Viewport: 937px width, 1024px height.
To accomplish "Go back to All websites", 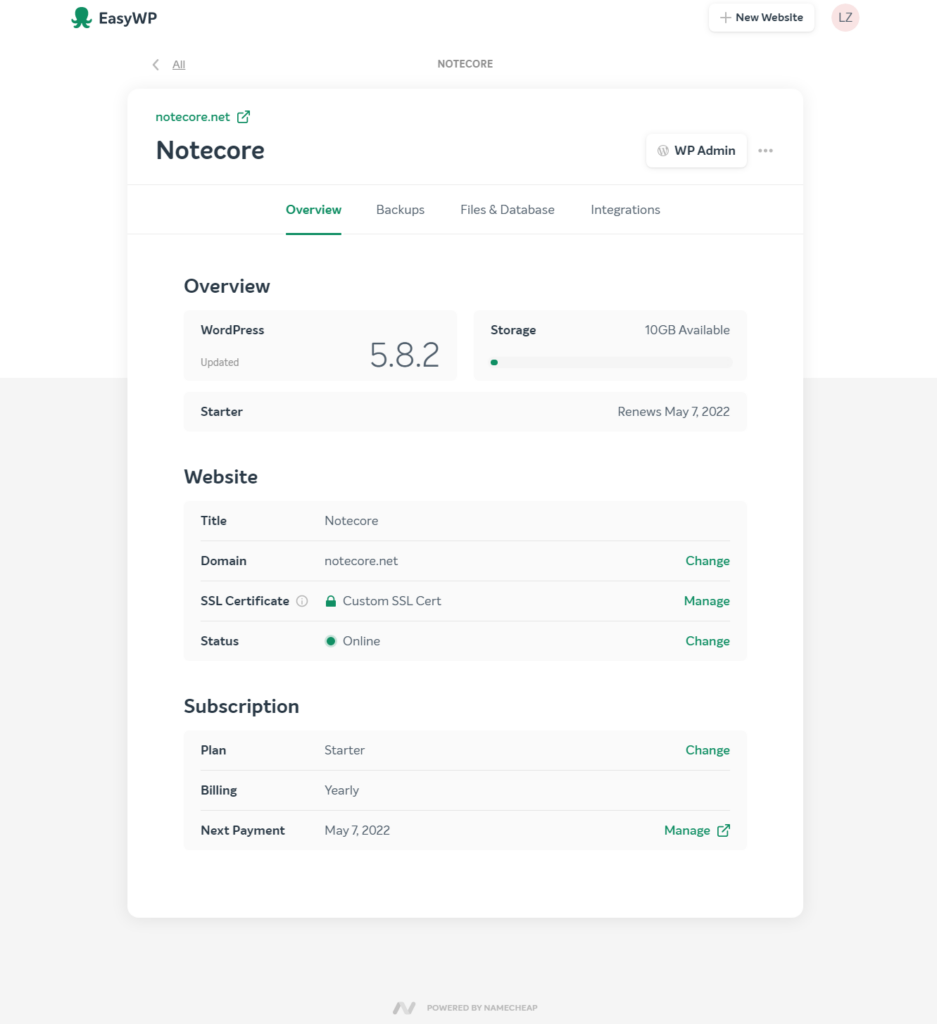I will point(178,65).
